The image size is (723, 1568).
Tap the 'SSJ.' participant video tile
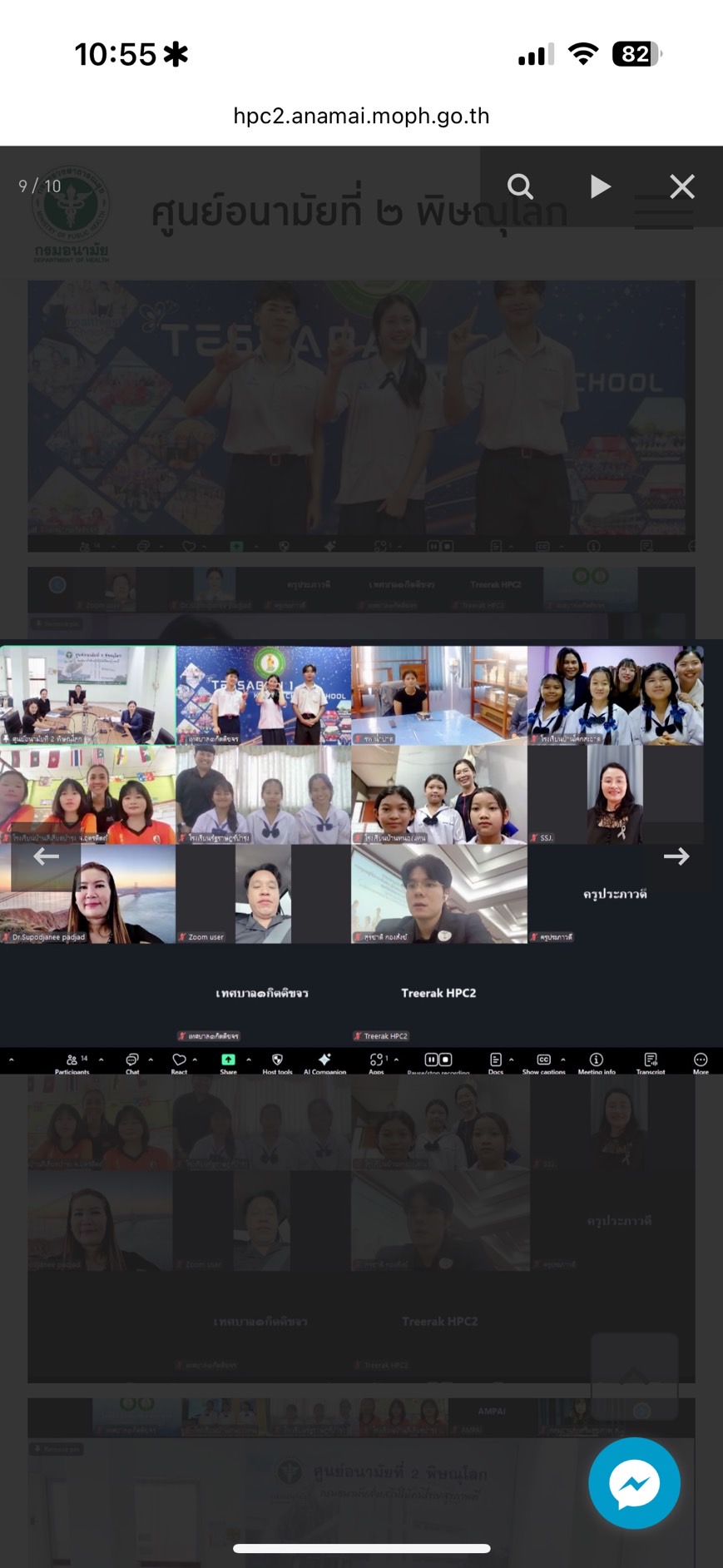(x=615, y=795)
